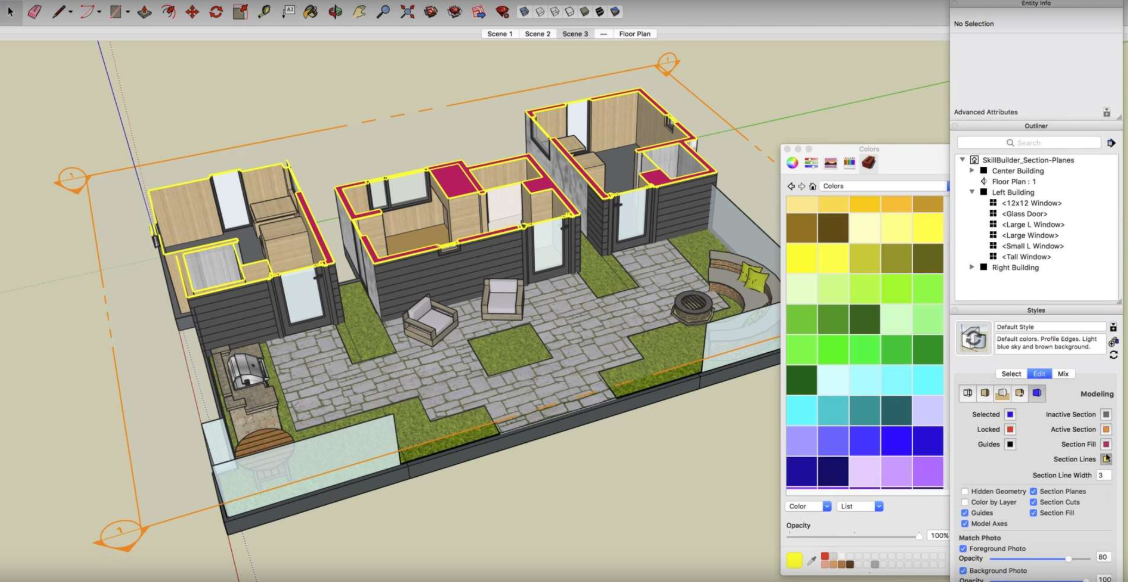Pick the Rotate tool
The height and width of the screenshot is (582, 1128).
coord(216,12)
